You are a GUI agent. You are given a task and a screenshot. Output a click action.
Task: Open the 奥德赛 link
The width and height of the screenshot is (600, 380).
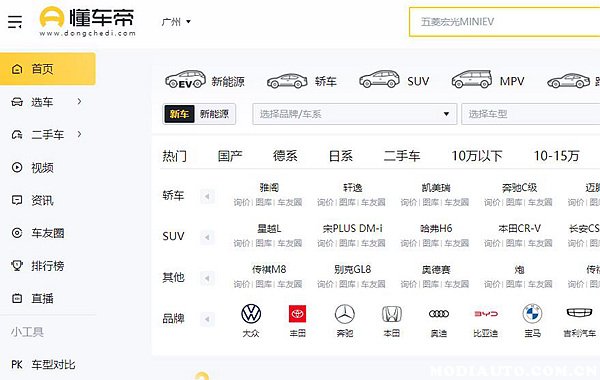coord(436,269)
